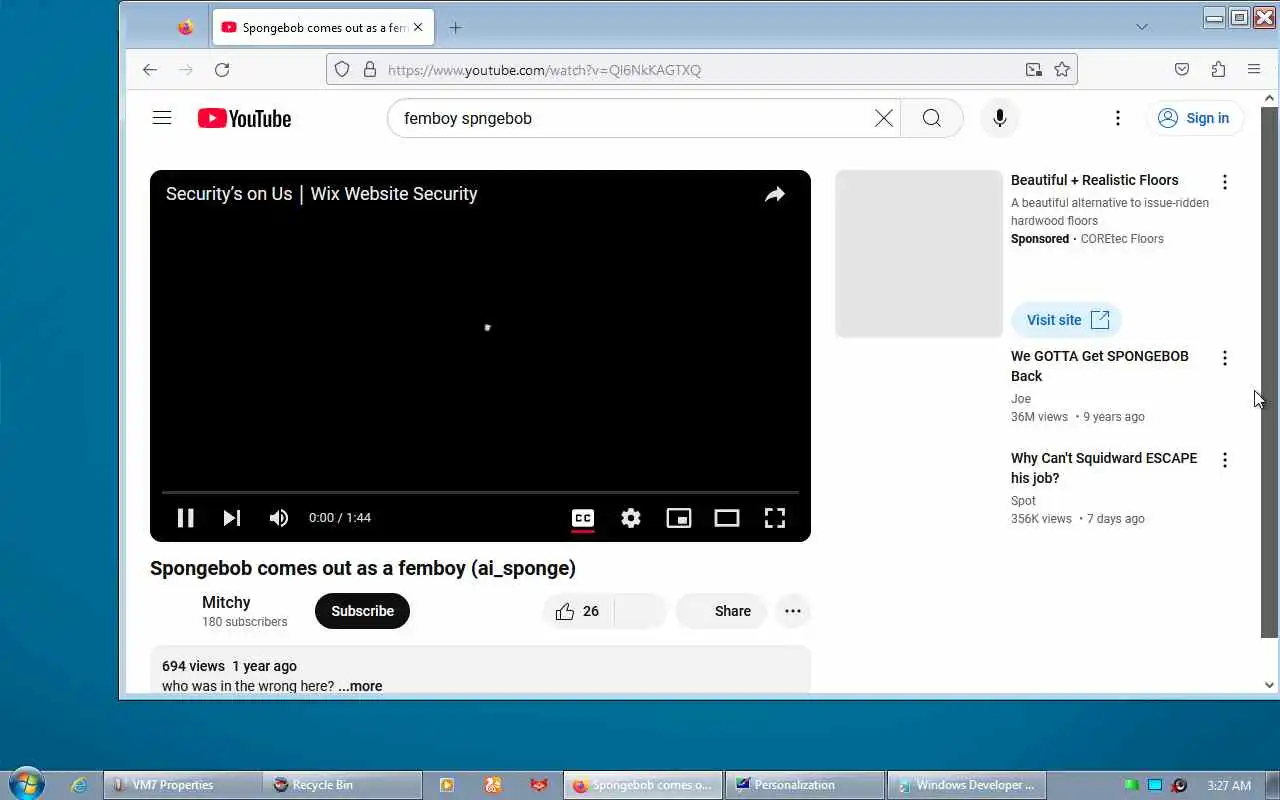View site security padlock info
Viewport: 1280px width, 800px height.
[x=369, y=69]
